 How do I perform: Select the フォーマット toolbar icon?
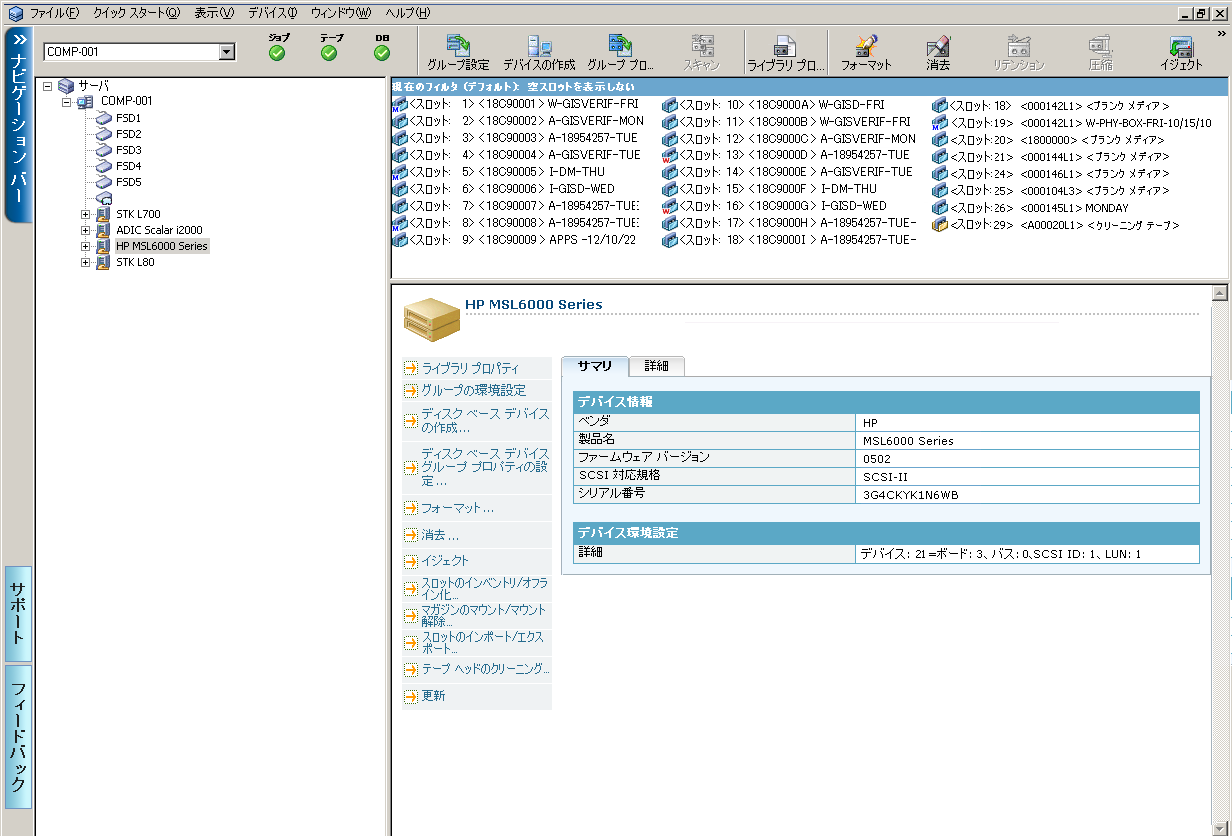click(866, 51)
